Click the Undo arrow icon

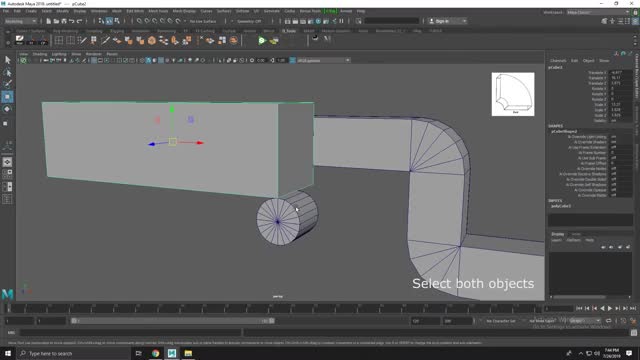pos(71,21)
